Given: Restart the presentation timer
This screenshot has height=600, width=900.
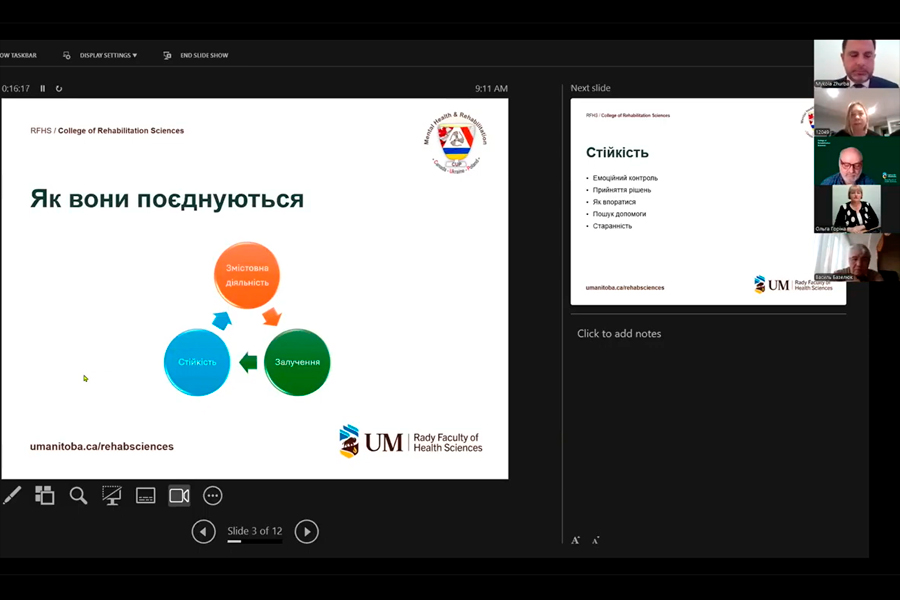Looking at the screenshot, I should tap(59, 88).
